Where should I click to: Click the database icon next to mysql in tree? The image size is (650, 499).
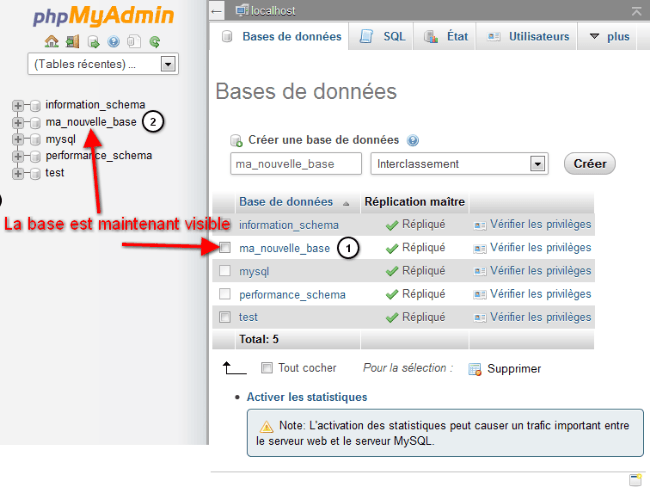(35, 139)
